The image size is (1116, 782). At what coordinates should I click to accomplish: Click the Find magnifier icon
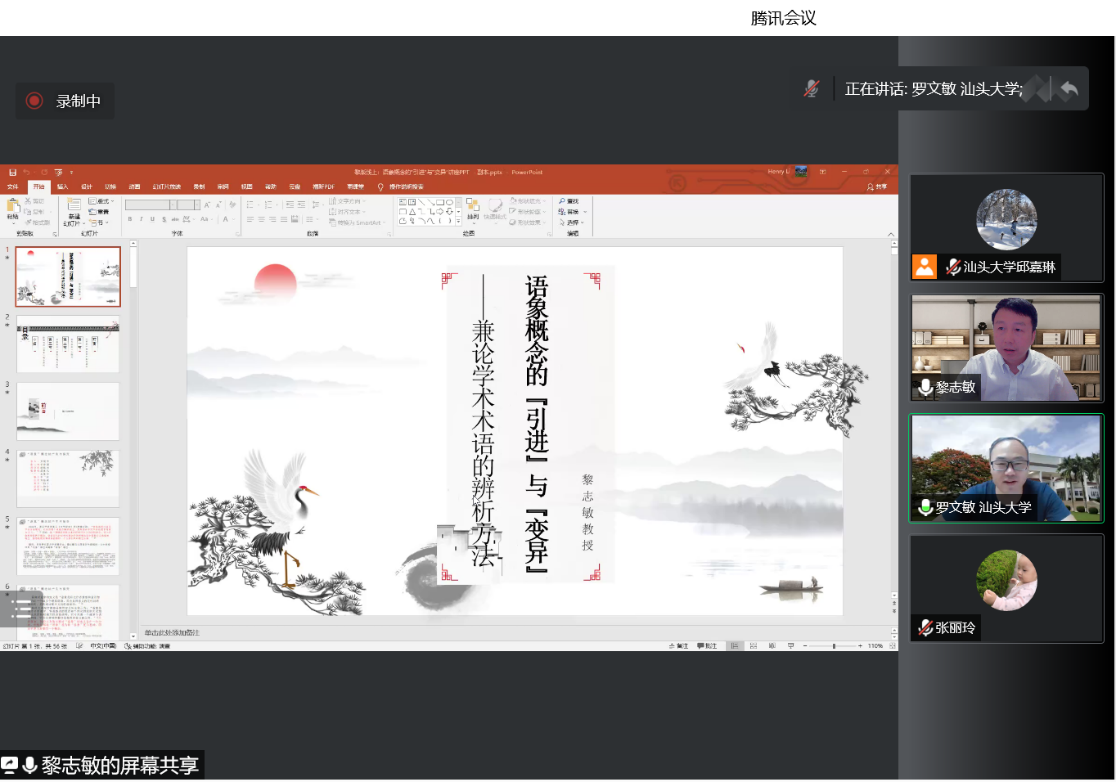pyautogui.click(x=562, y=201)
